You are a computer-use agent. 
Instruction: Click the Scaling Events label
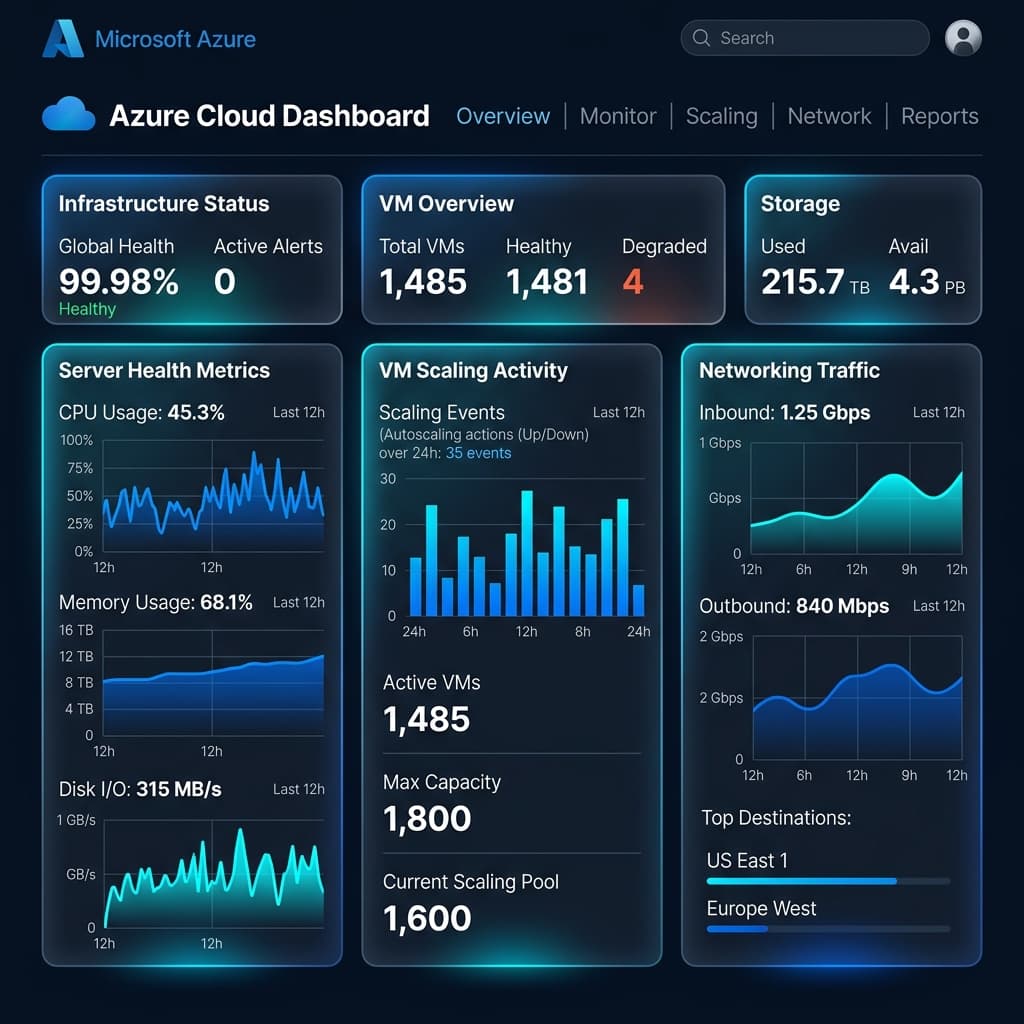point(442,413)
